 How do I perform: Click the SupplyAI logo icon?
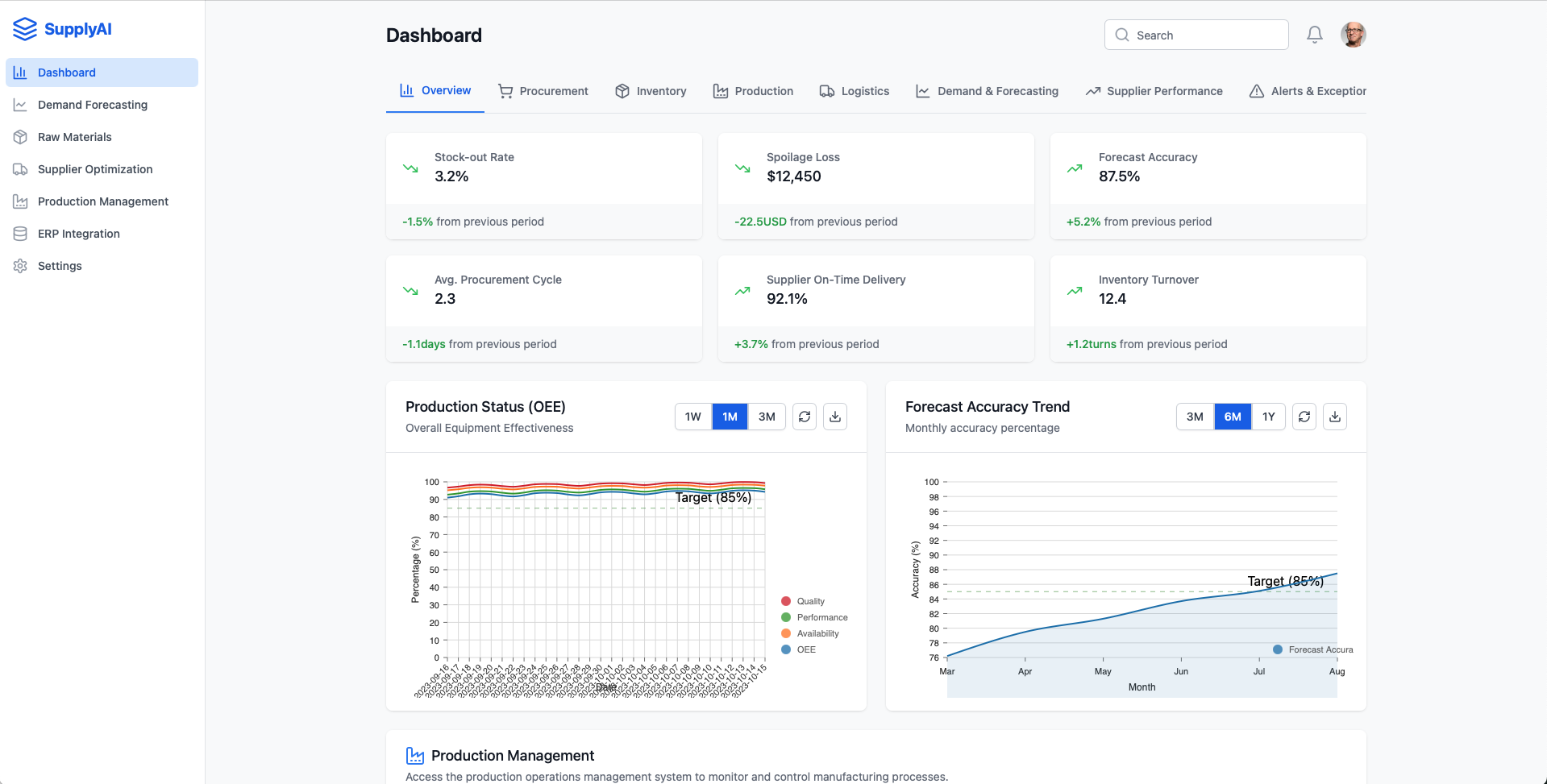click(x=25, y=29)
